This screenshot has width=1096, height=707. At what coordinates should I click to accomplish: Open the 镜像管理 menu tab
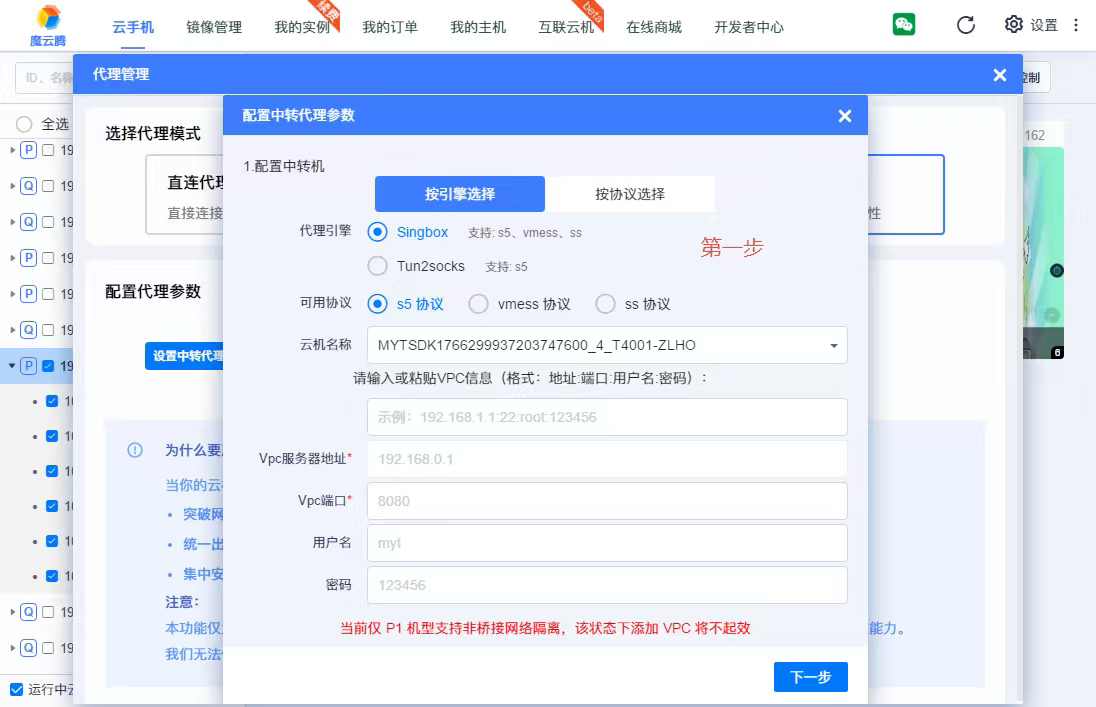click(214, 27)
